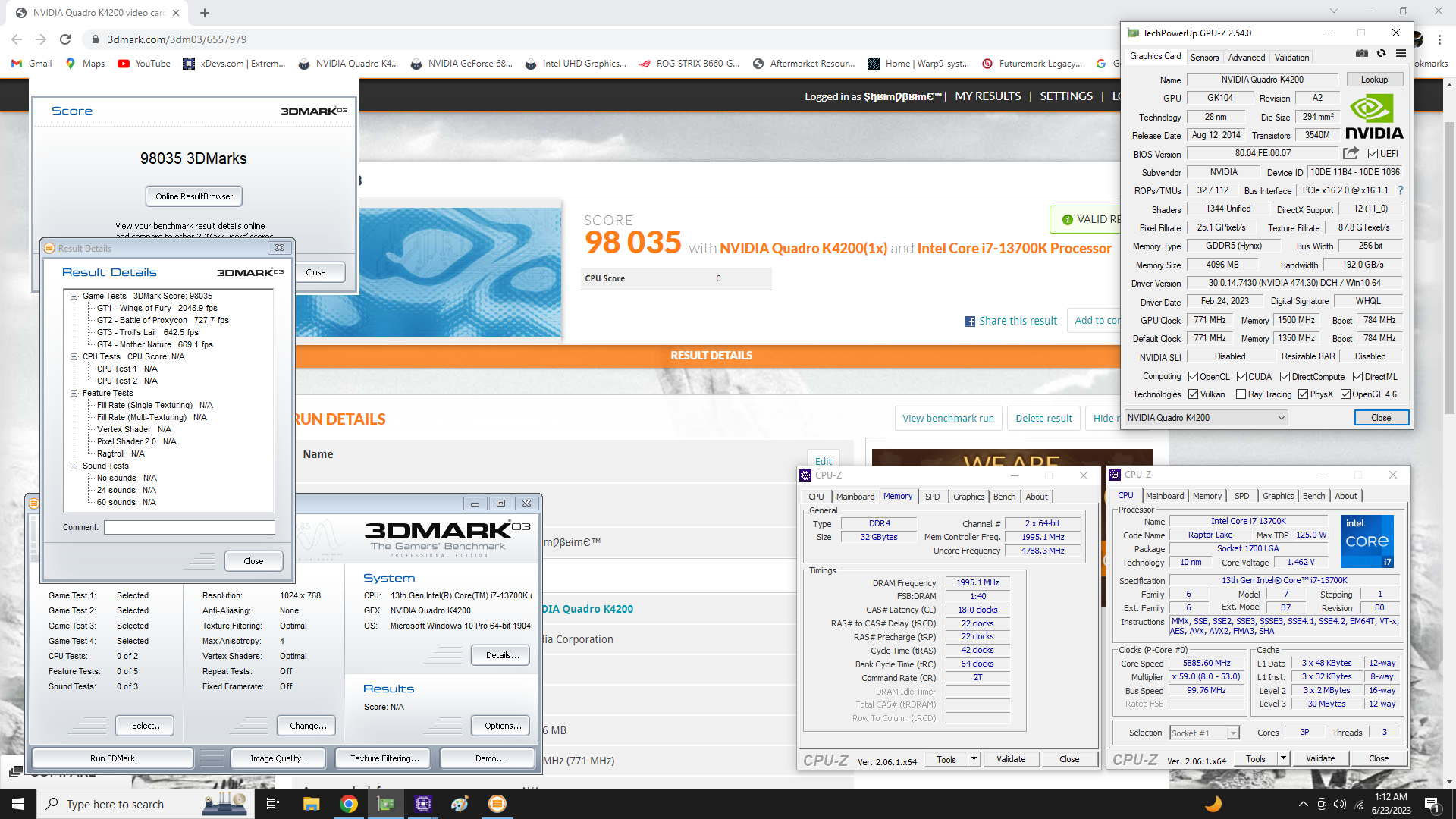The height and width of the screenshot is (819, 1456).
Task: Open the Tools dropdown arrow in the CPU-Z CPU window
Action: pyautogui.click(x=1284, y=758)
